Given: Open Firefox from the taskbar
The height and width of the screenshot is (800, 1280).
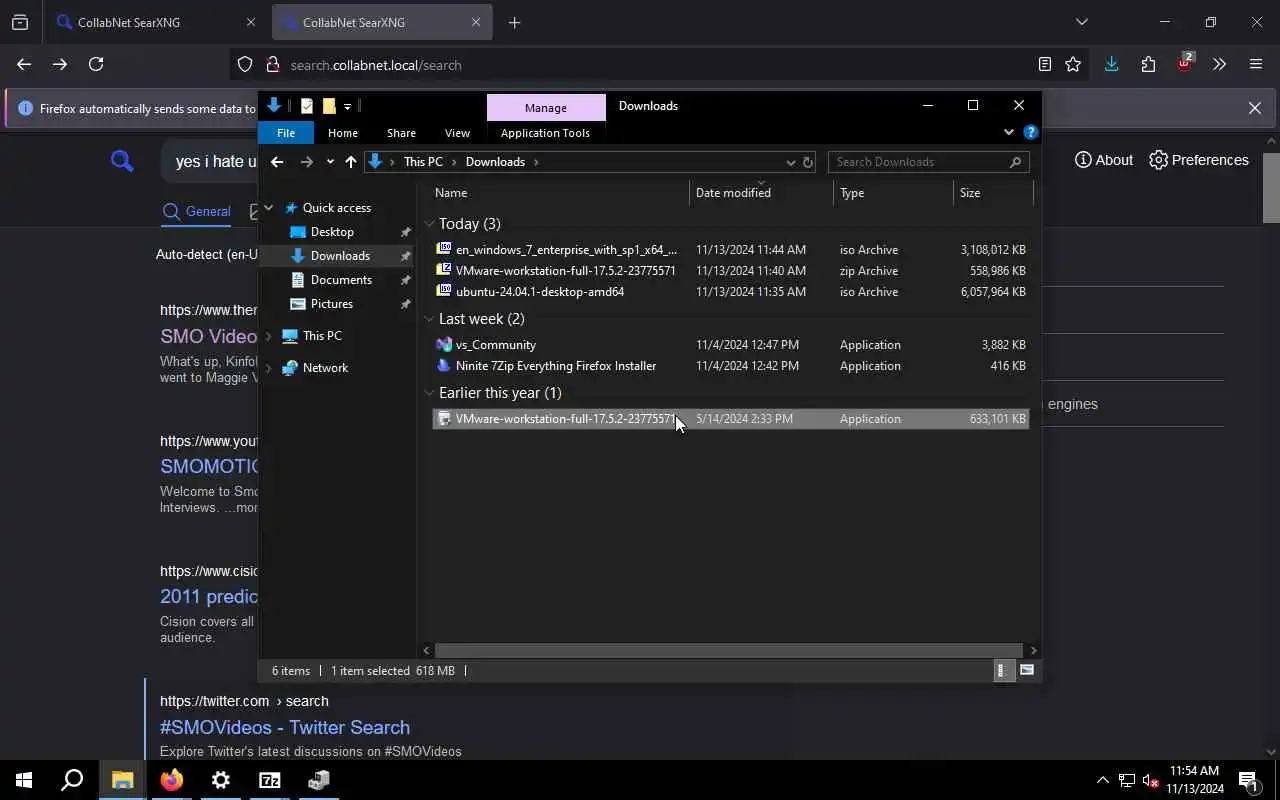Looking at the screenshot, I should coord(172,780).
